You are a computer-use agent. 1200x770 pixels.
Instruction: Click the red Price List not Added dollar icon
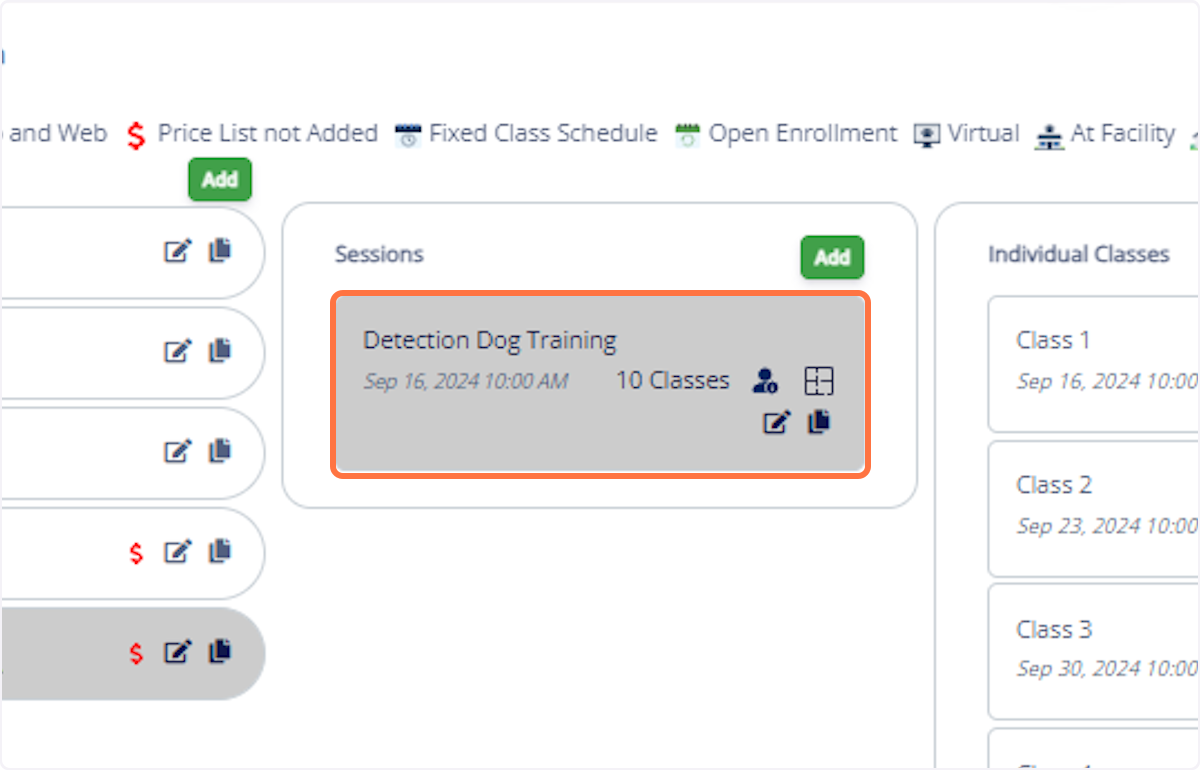pyautogui.click(x=137, y=135)
